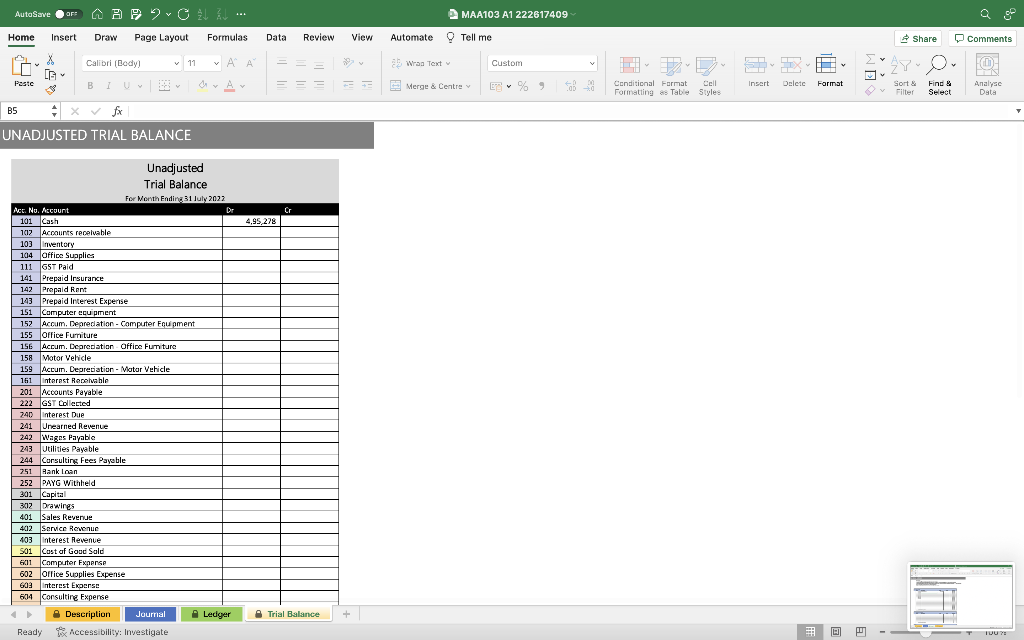Click the Format Painter brush icon
Viewport: 1024px width, 640px height.
pos(50,89)
